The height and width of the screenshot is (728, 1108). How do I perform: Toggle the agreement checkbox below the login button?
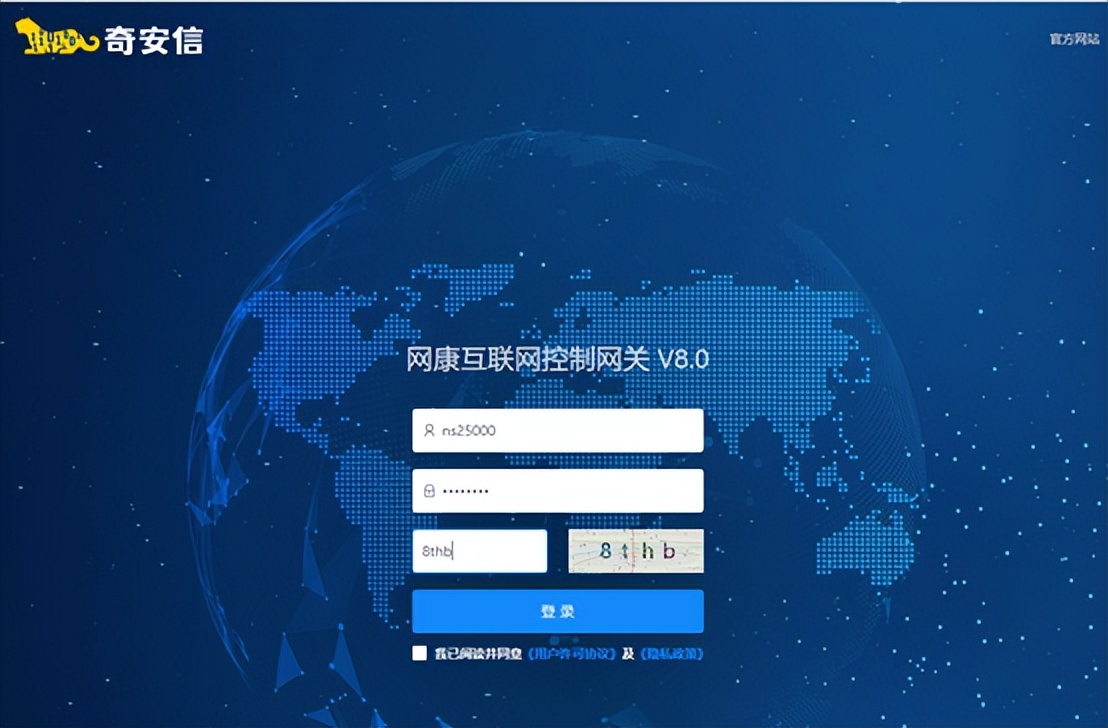pos(420,653)
